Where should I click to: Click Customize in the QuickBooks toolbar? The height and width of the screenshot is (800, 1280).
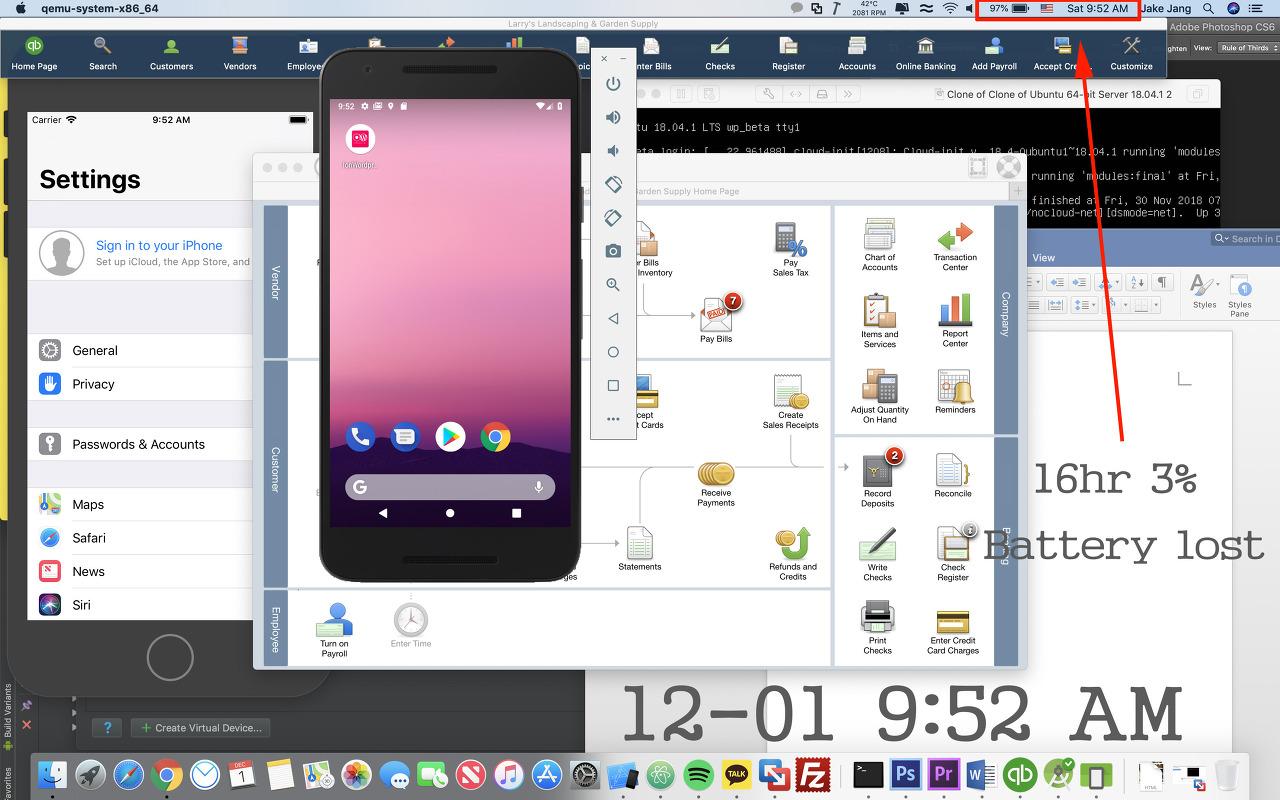pyautogui.click(x=1131, y=53)
